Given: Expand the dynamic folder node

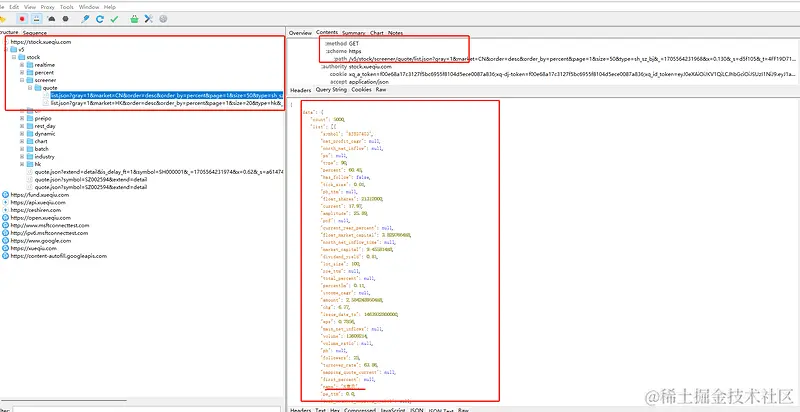Looking at the screenshot, I should pyautogui.click(x=22, y=134).
